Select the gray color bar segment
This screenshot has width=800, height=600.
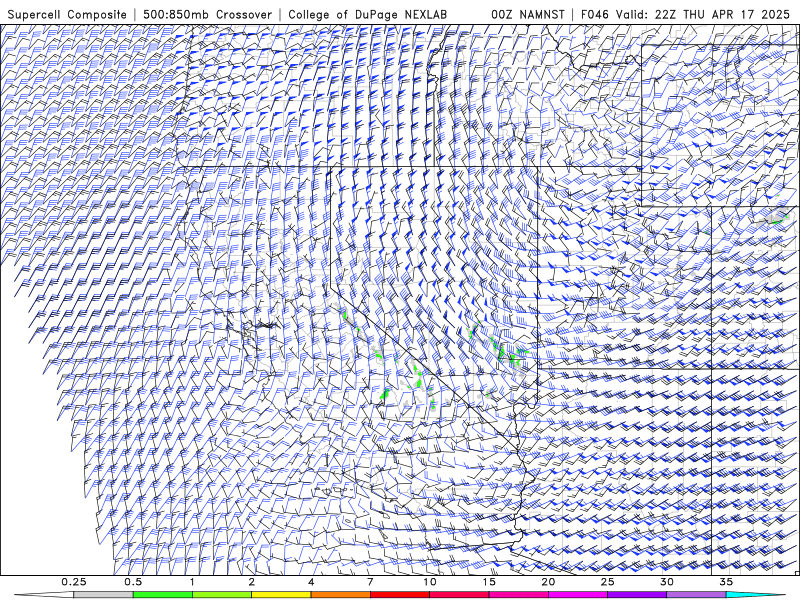(104, 595)
